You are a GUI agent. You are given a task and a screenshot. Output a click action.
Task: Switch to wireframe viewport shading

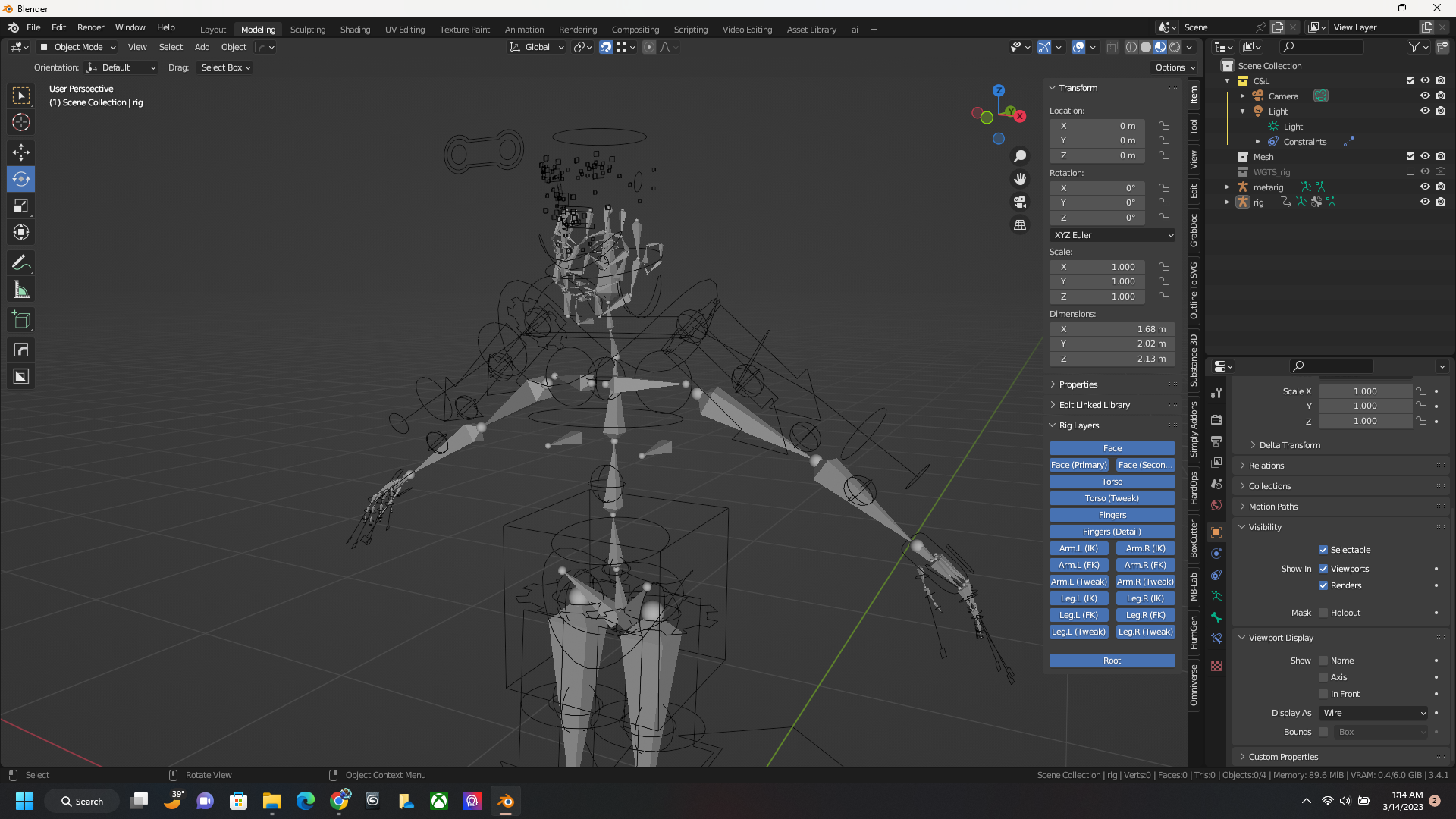pos(1131,47)
